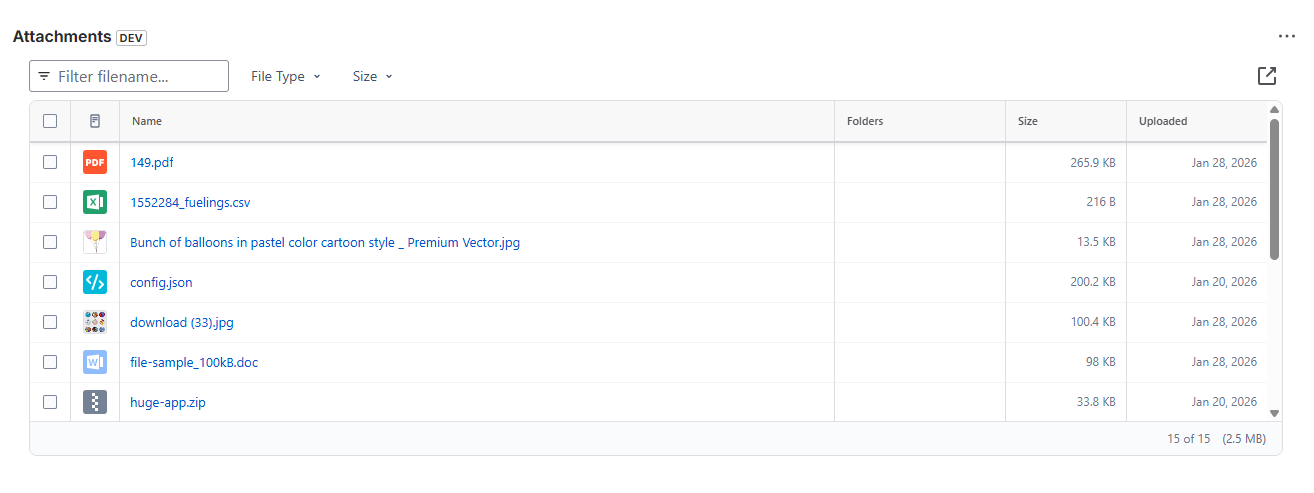Open the config.json file link
Screen dimensions: 1314x493
161,282
